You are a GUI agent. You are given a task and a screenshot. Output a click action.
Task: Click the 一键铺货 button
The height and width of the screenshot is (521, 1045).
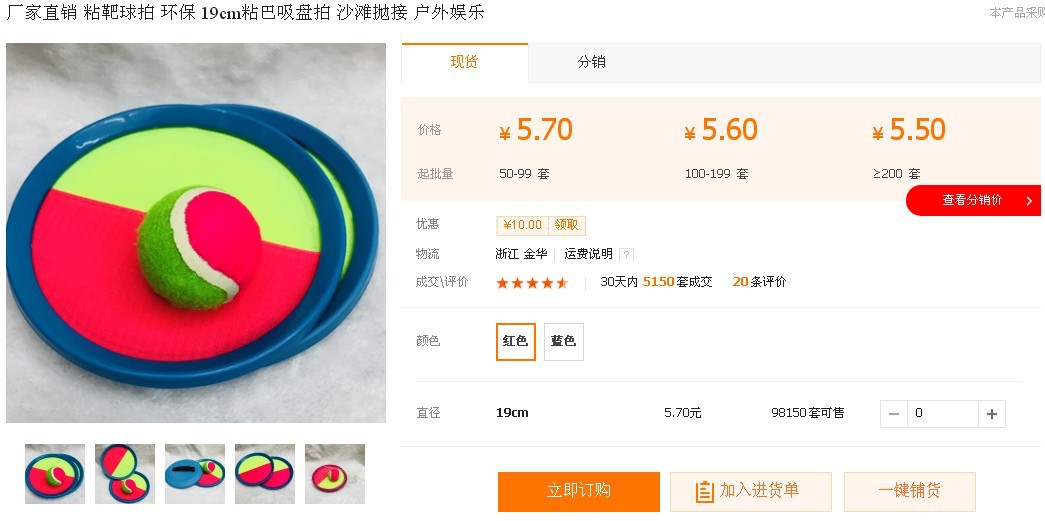click(x=909, y=491)
